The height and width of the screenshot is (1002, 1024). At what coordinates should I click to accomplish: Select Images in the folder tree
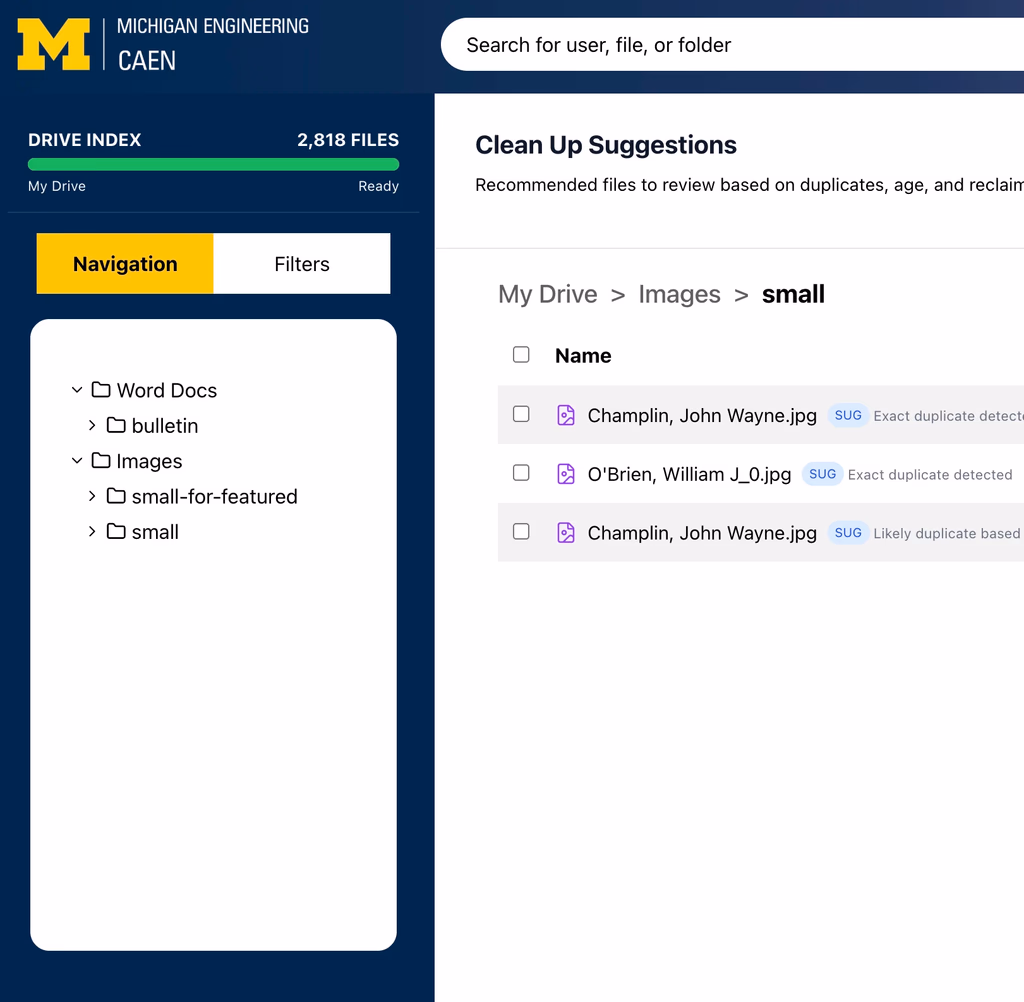coord(149,461)
